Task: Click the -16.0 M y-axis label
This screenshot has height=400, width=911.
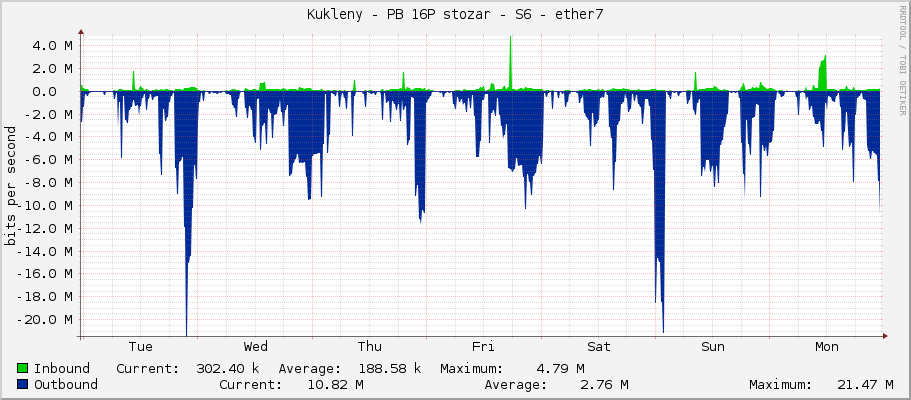Action: pyautogui.click(x=44, y=274)
